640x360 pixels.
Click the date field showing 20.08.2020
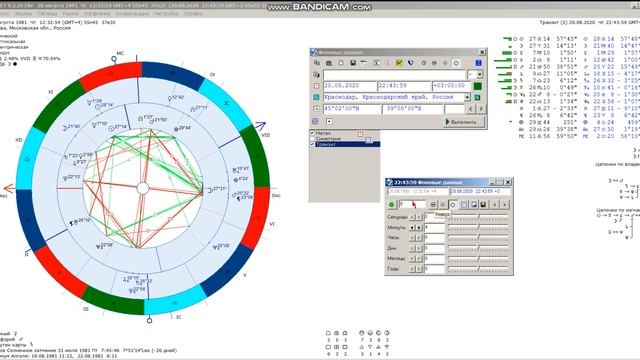click(x=350, y=86)
